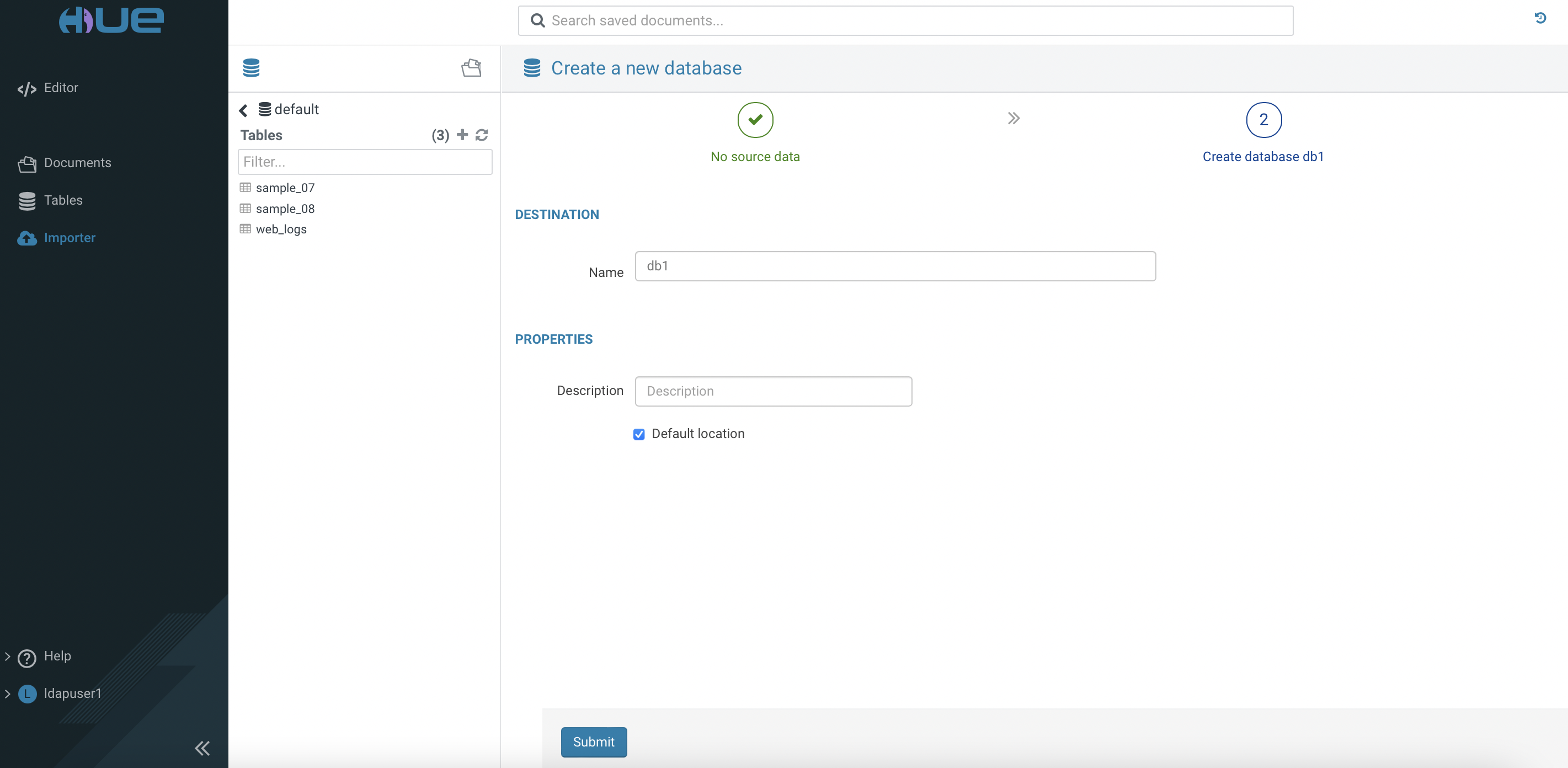Click the completed No source data step
Viewport: 1568px width, 768px height.
pyautogui.click(x=755, y=120)
